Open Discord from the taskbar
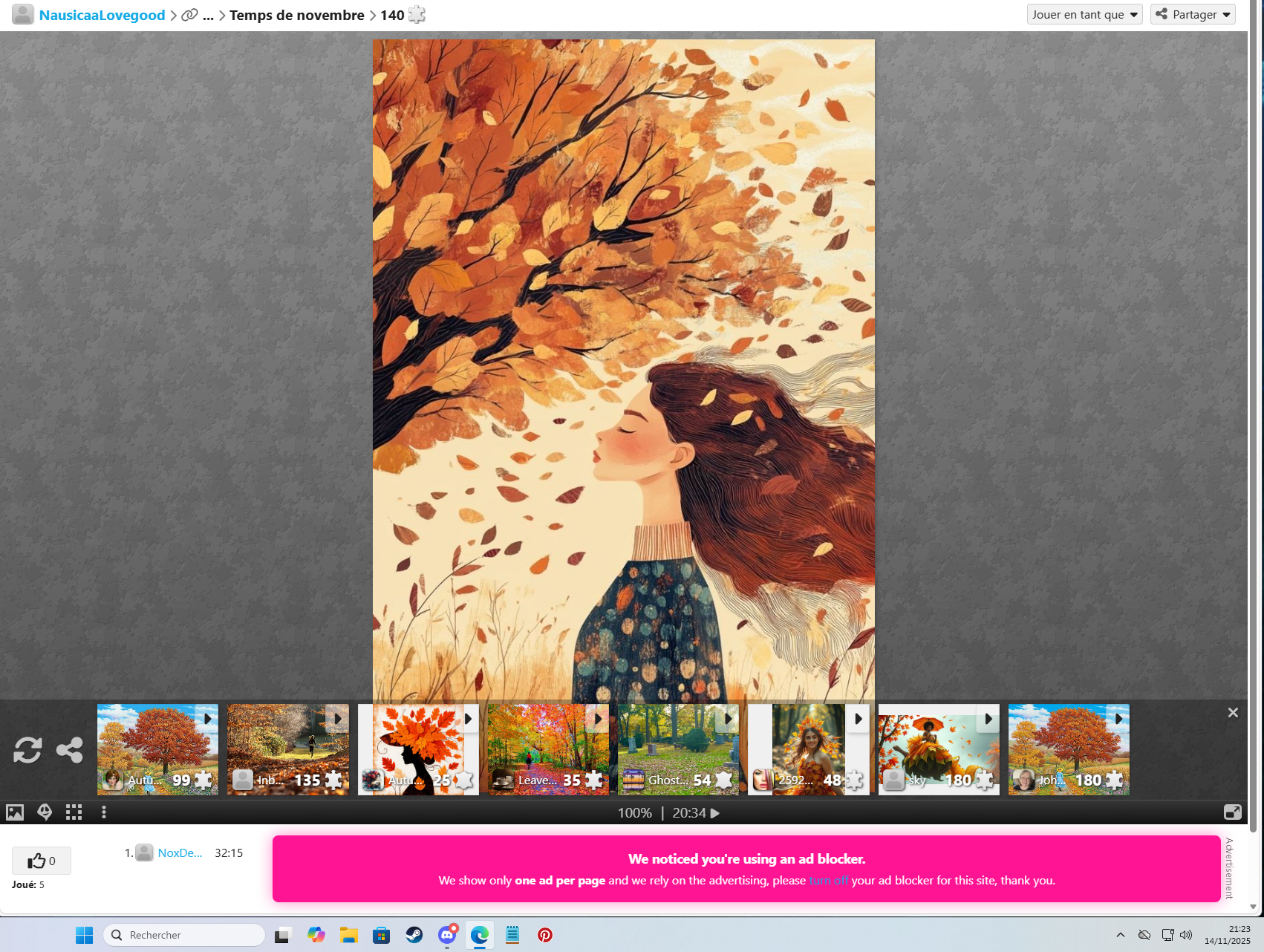Viewport: 1264px width, 952px height. (447, 935)
